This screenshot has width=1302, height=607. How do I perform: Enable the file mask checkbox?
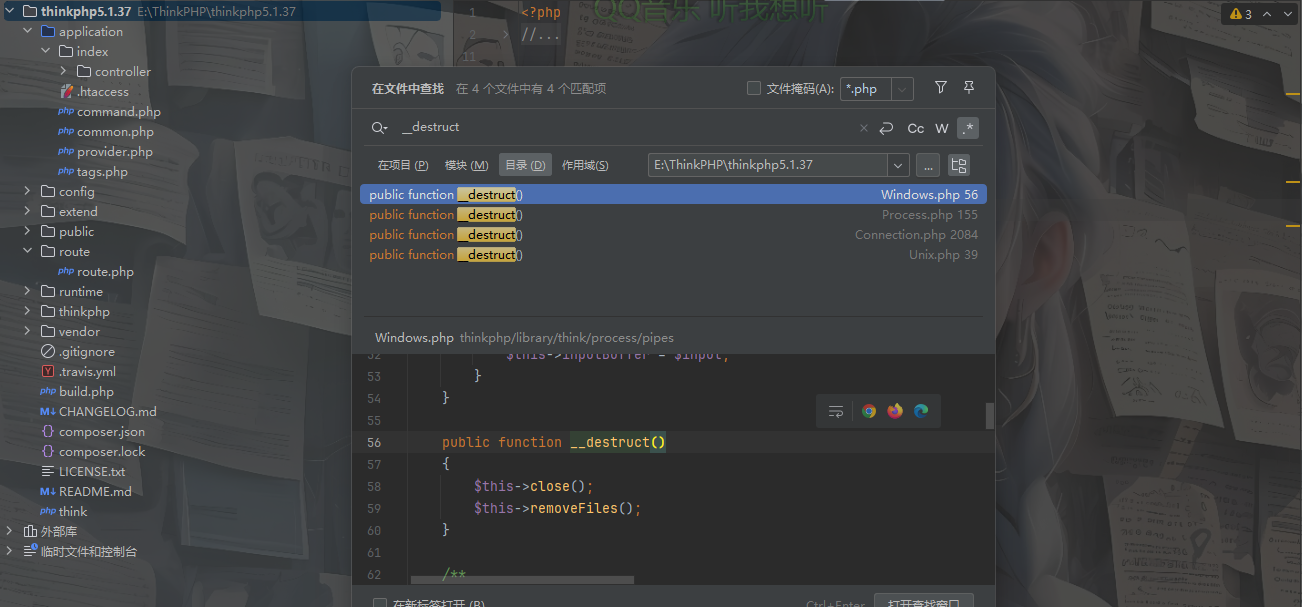(x=754, y=88)
